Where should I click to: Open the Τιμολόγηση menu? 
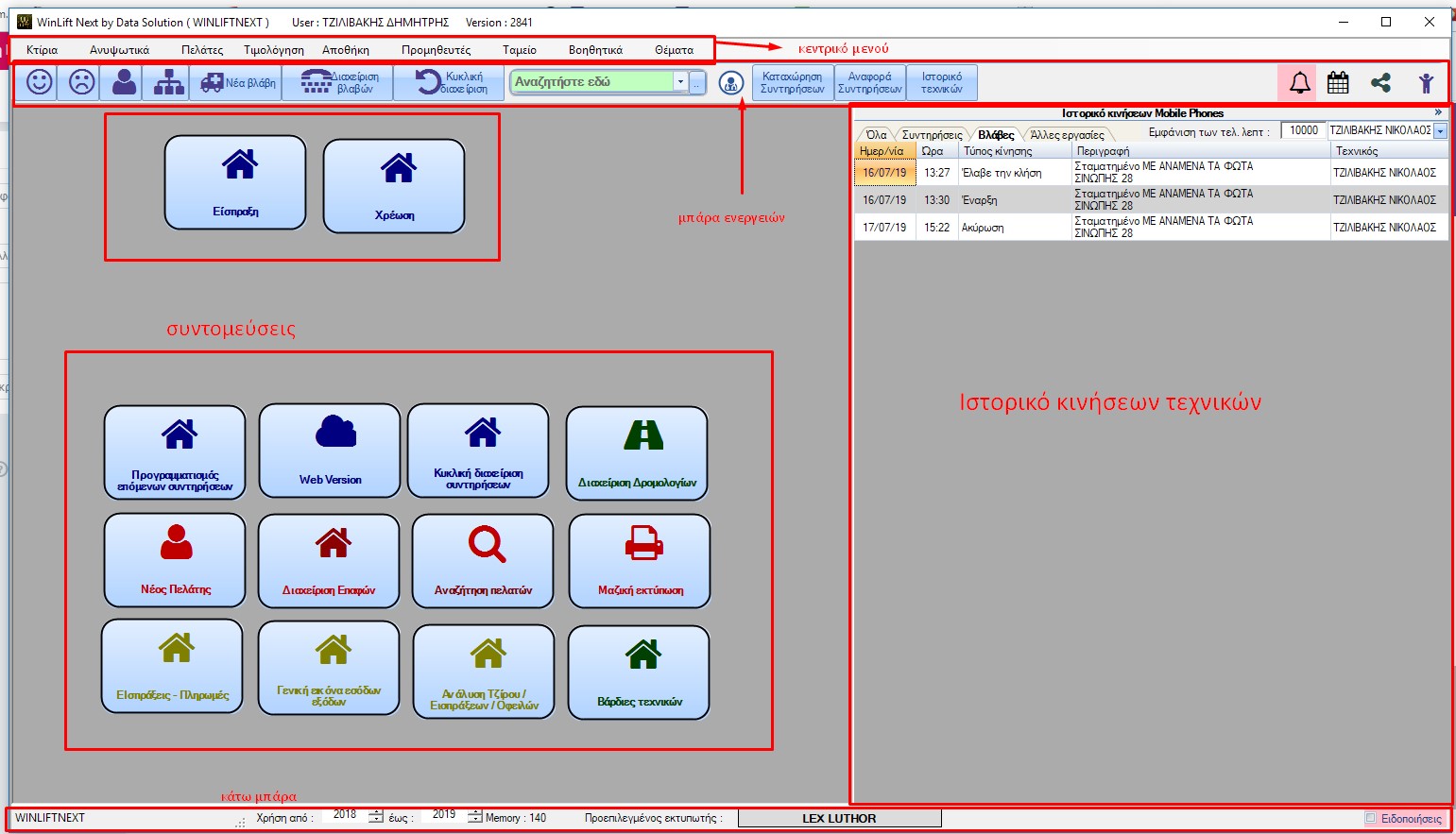coord(273,50)
